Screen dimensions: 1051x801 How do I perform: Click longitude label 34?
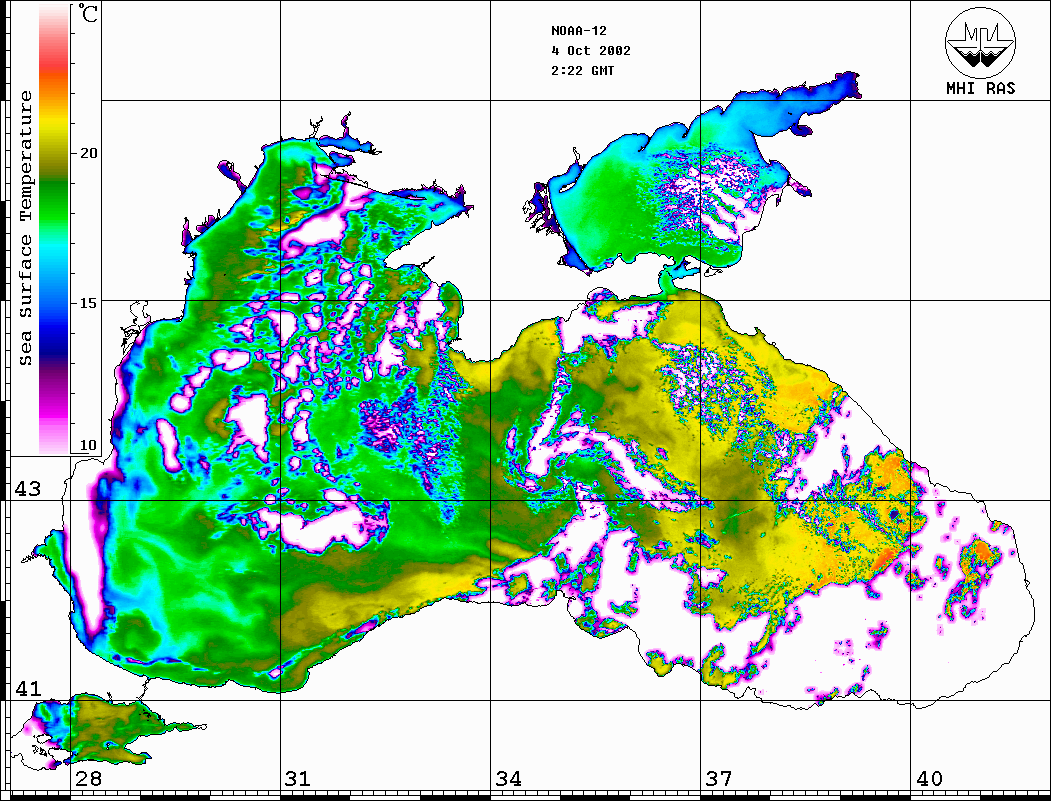[508, 779]
